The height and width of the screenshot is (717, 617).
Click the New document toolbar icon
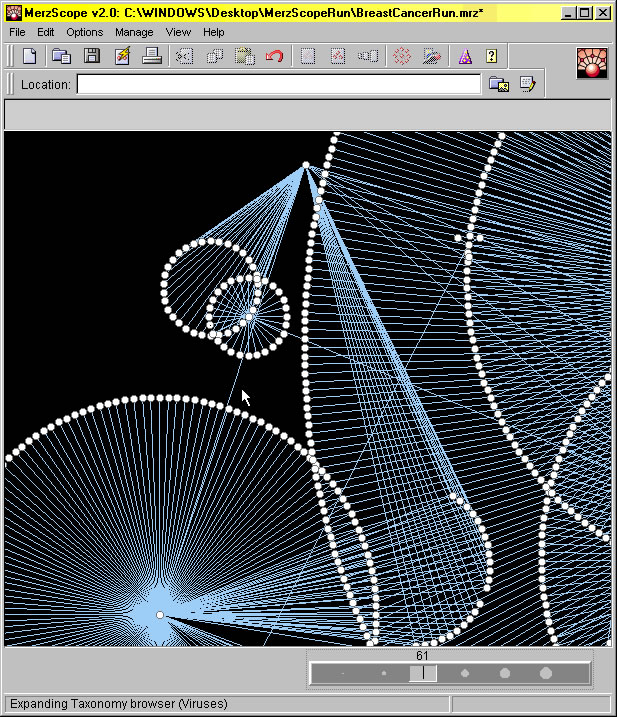pos(30,57)
